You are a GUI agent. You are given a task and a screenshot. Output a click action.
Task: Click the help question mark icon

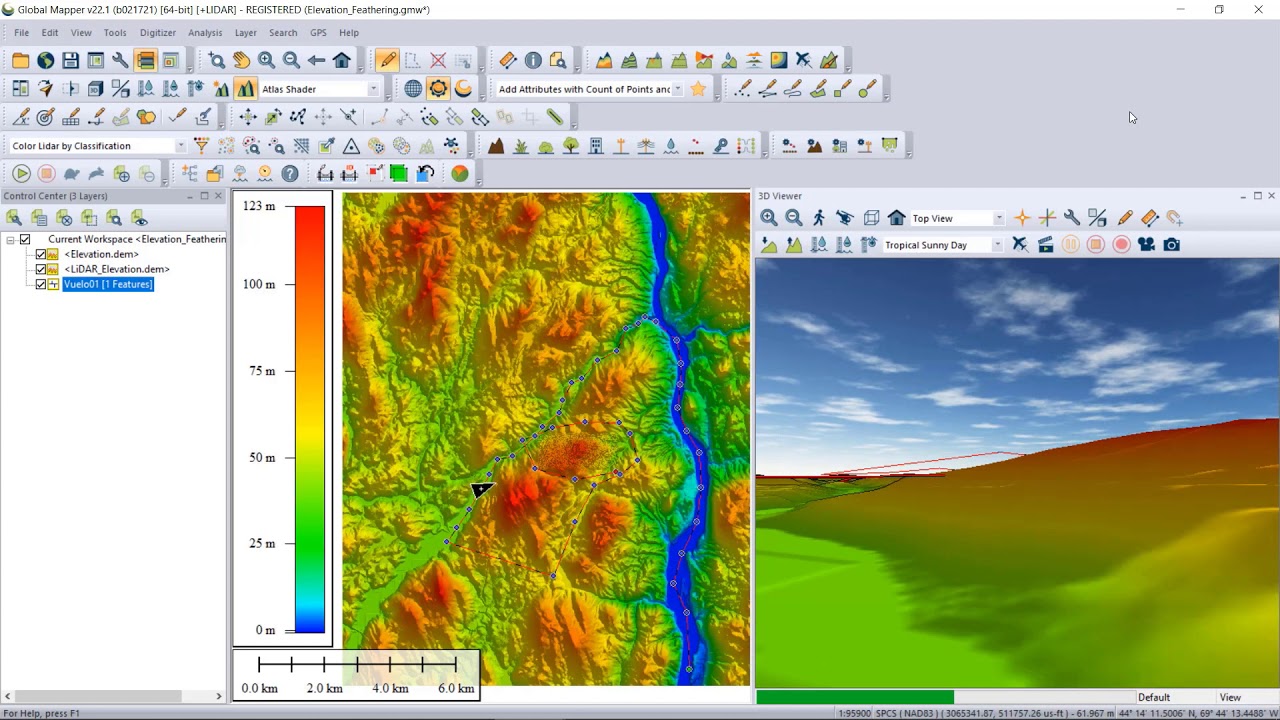290,174
